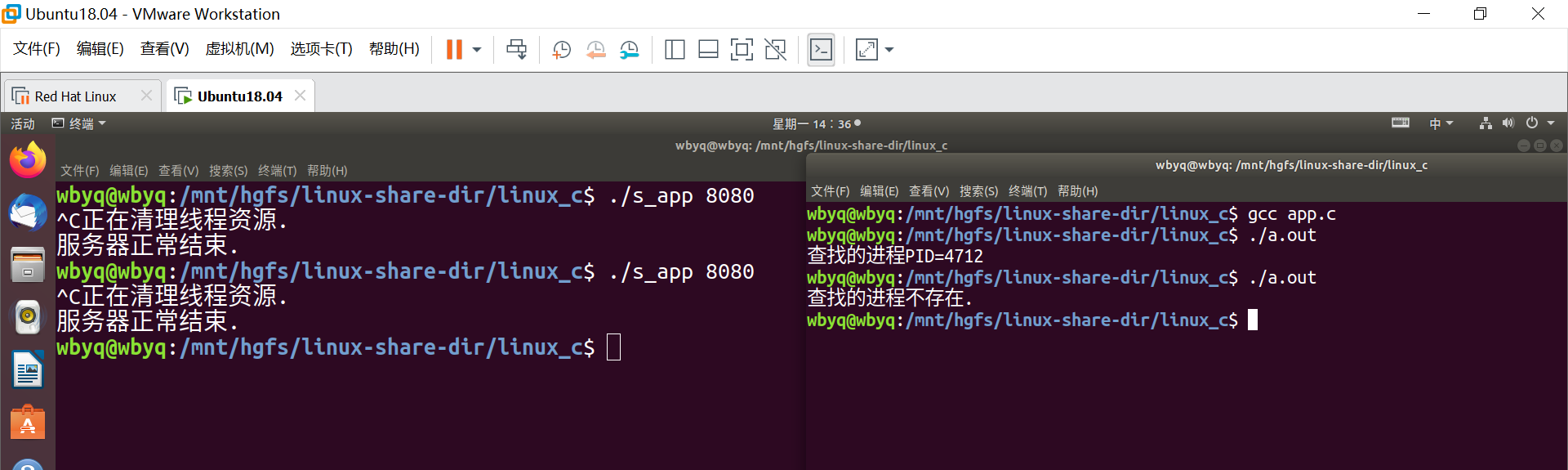This screenshot has height=470, width=1568.
Task: Open the clock showing 星期一 14:36
Action: 816,123
